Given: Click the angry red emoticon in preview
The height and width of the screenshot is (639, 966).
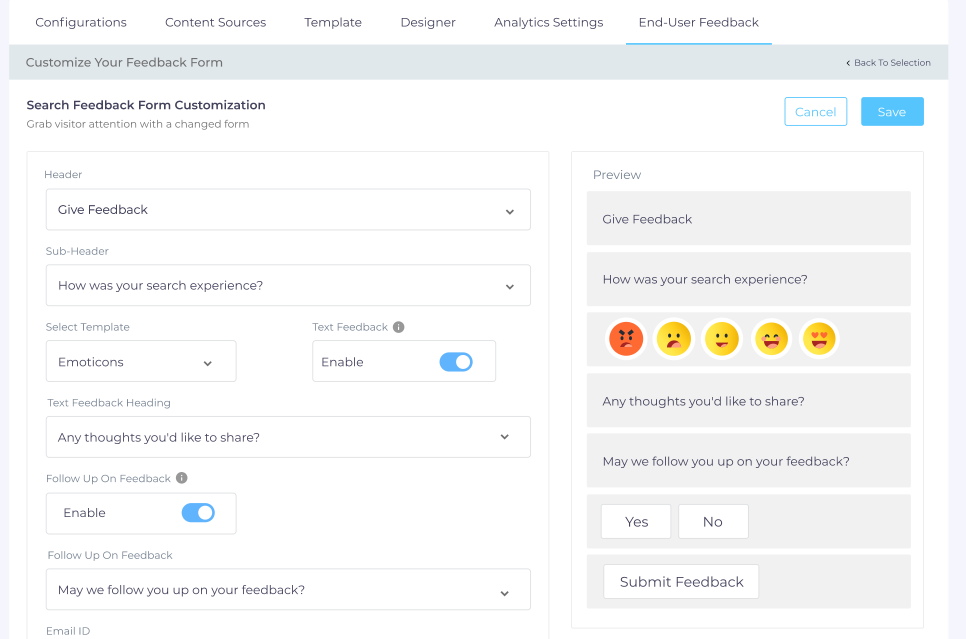Looking at the screenshot, I should (x=626, y=339).
